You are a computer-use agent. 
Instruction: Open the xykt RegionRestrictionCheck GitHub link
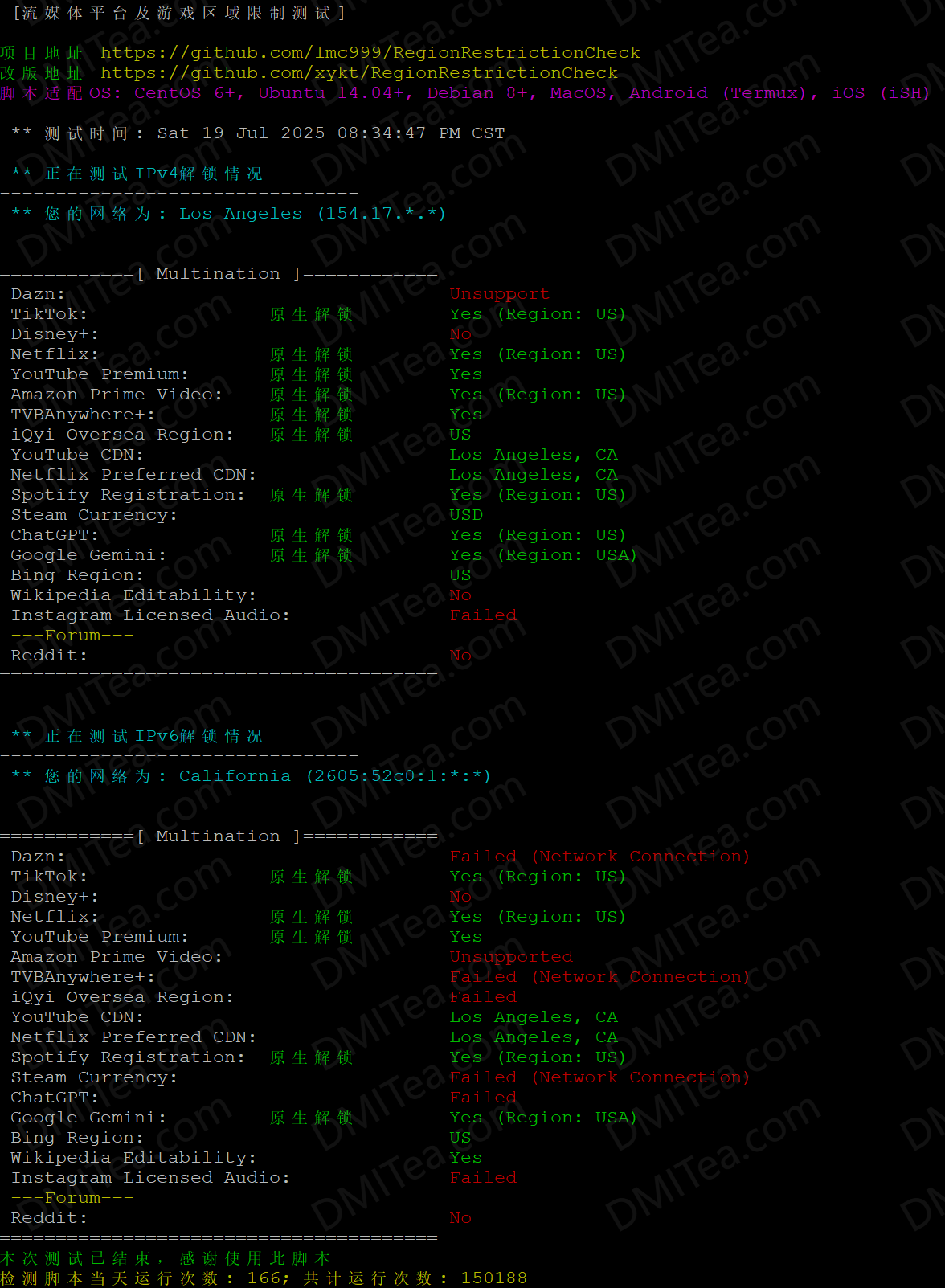coord(358,73)
